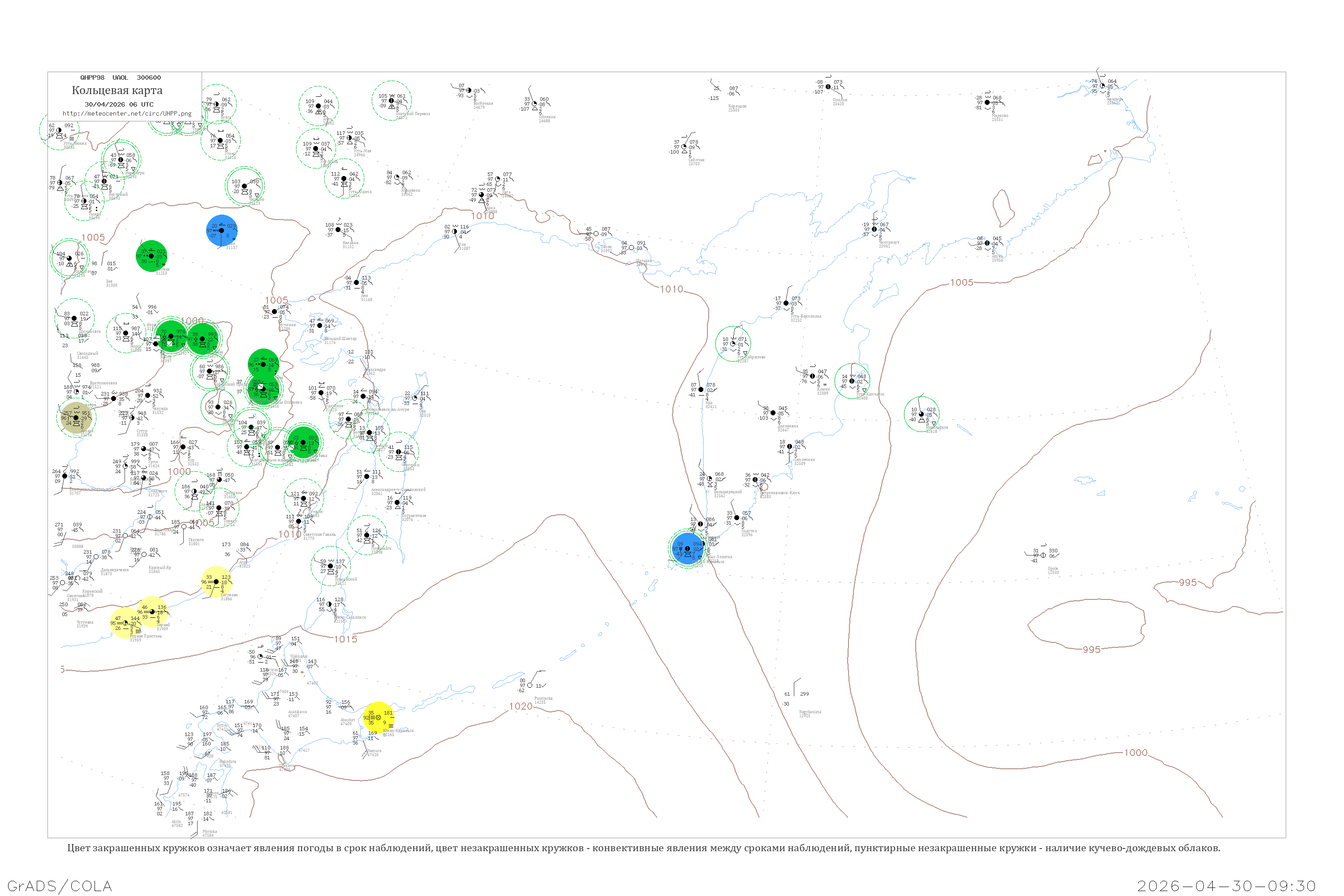This screenshot has height=896, width=1344.
Task: Click the green filled circle at Бомнак 31253
Action: tap(151, 255)
